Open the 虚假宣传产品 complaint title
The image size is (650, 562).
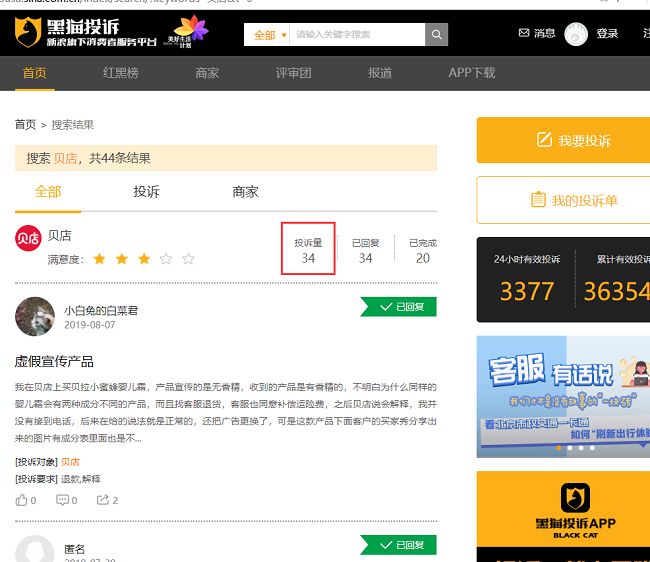pos(55,361)
